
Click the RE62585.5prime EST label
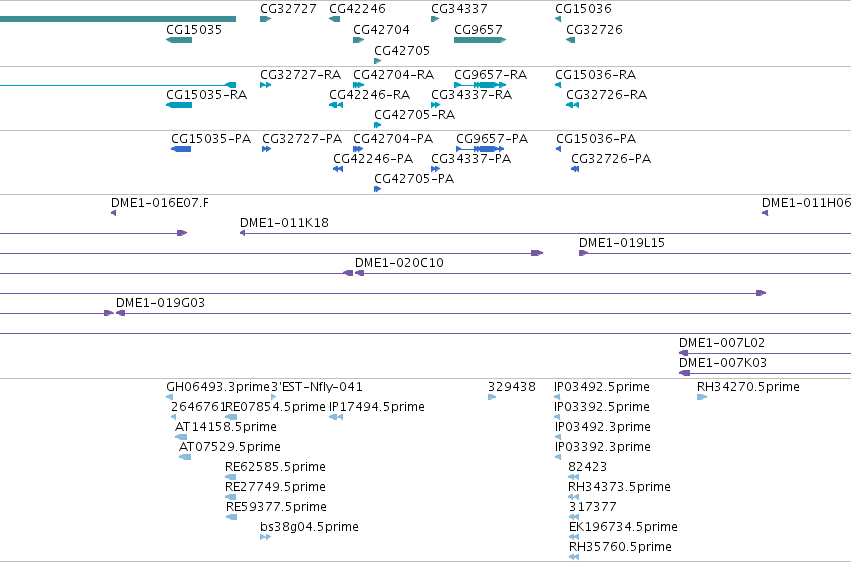(275, 468)
